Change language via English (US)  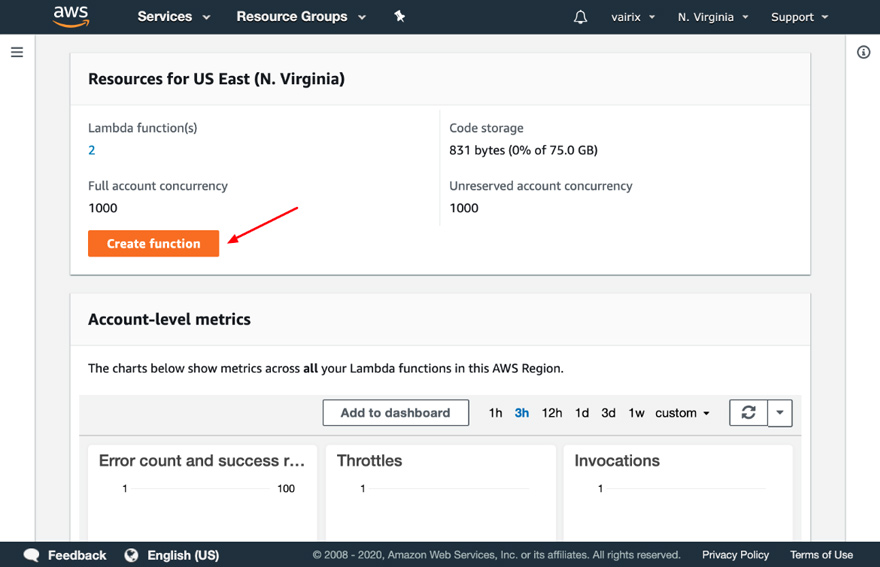coord(183,555)
